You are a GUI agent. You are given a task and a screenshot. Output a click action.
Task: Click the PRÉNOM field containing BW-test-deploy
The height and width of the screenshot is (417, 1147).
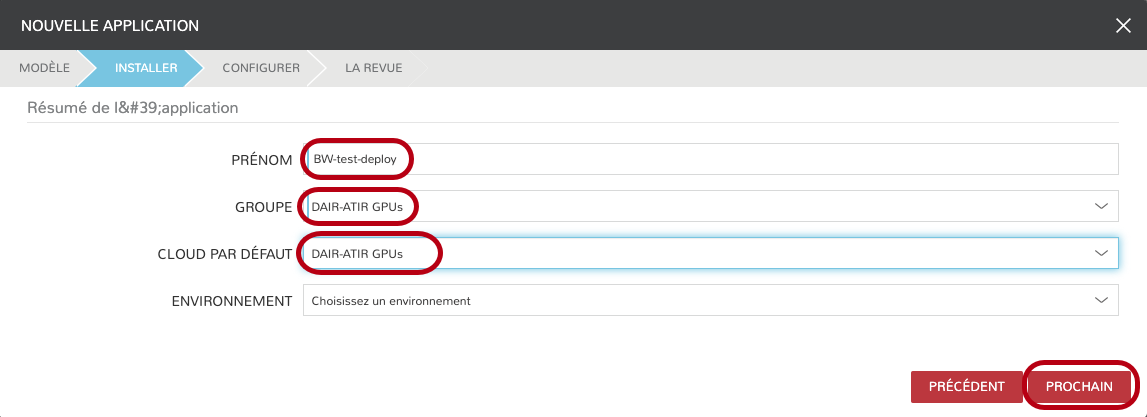(710, 159)
